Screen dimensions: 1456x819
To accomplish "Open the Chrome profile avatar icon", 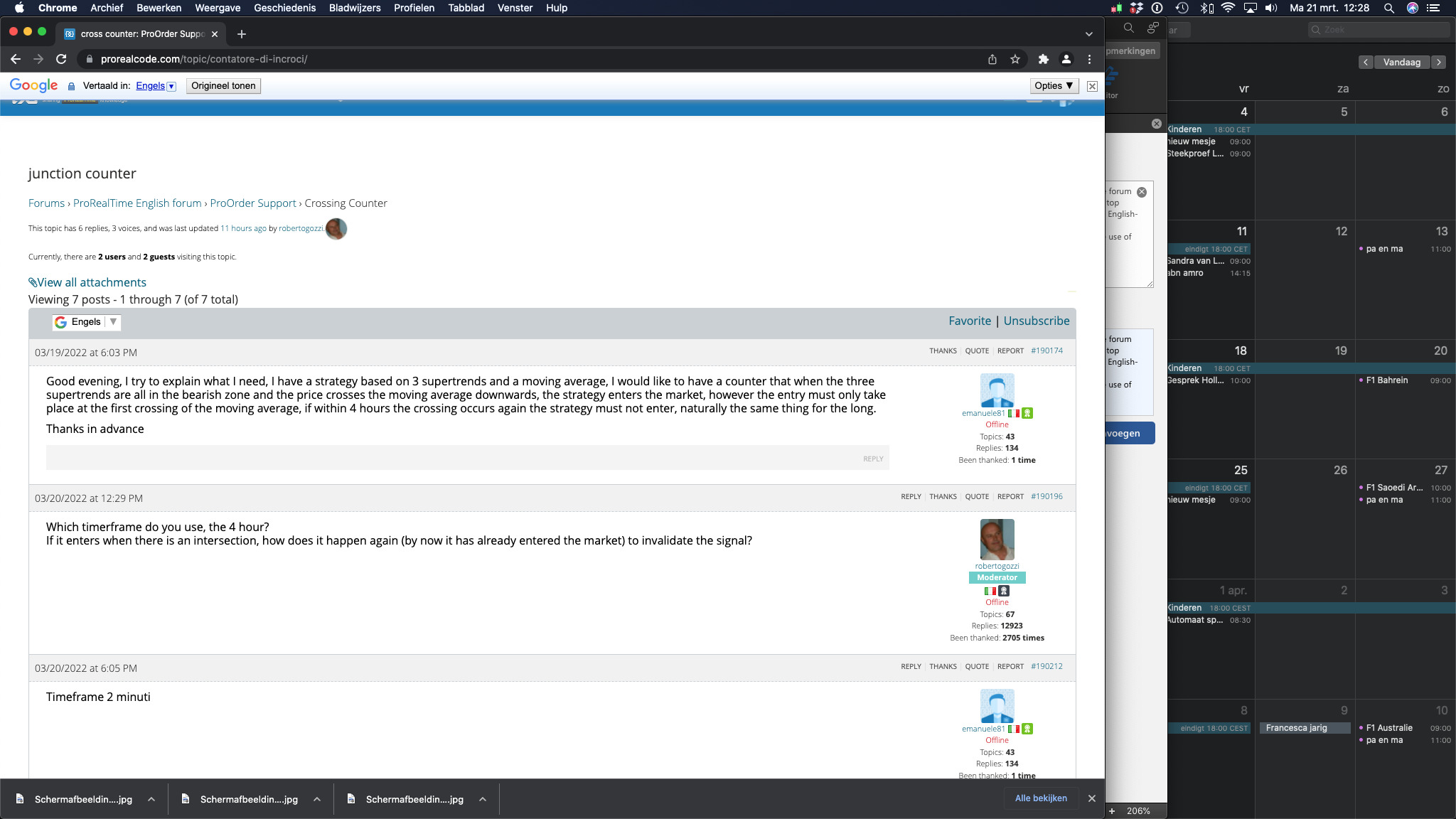I will click(1066, 59).
